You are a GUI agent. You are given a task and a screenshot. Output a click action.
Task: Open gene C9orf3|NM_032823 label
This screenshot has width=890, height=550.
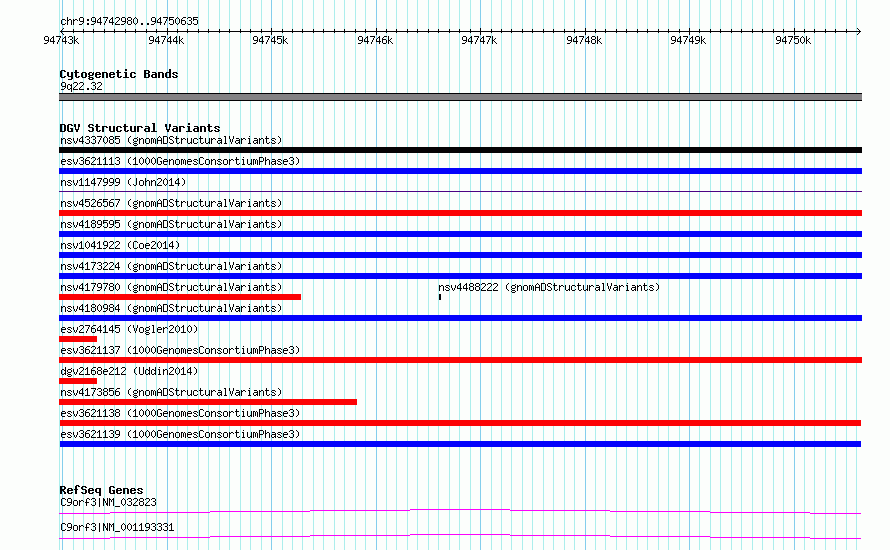[x=108, y=502]
